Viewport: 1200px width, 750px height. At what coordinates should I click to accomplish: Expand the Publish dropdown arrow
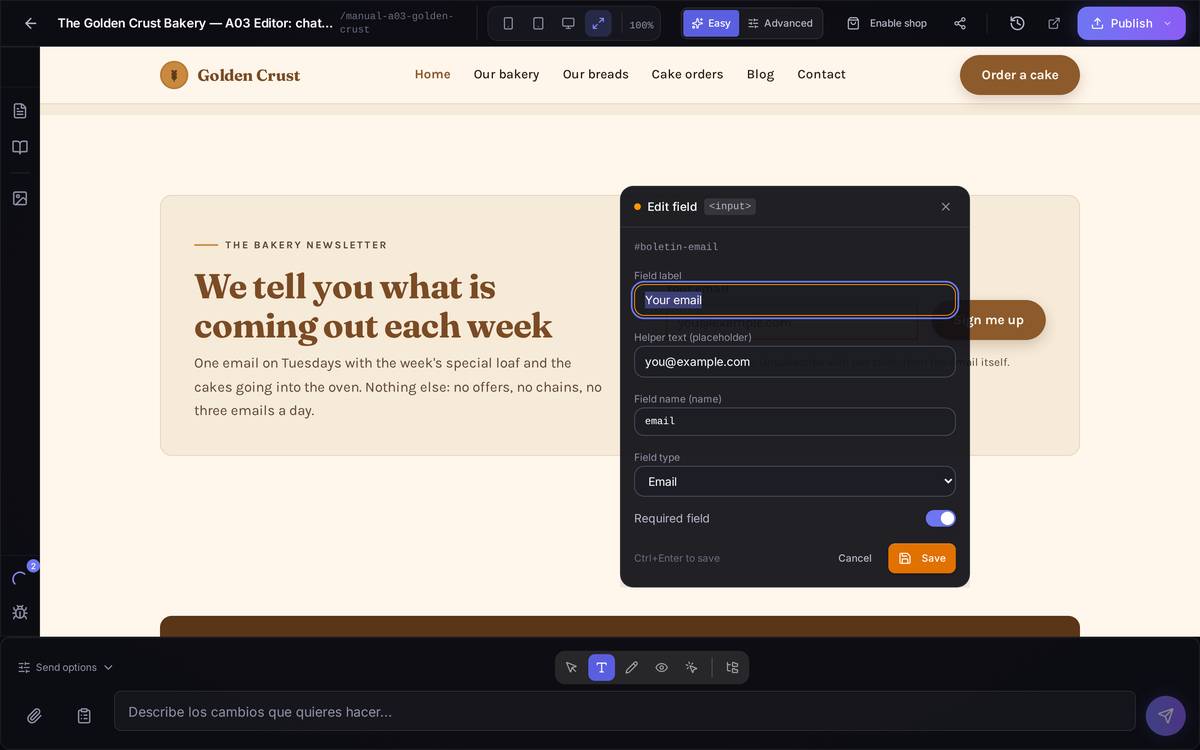1167,23
